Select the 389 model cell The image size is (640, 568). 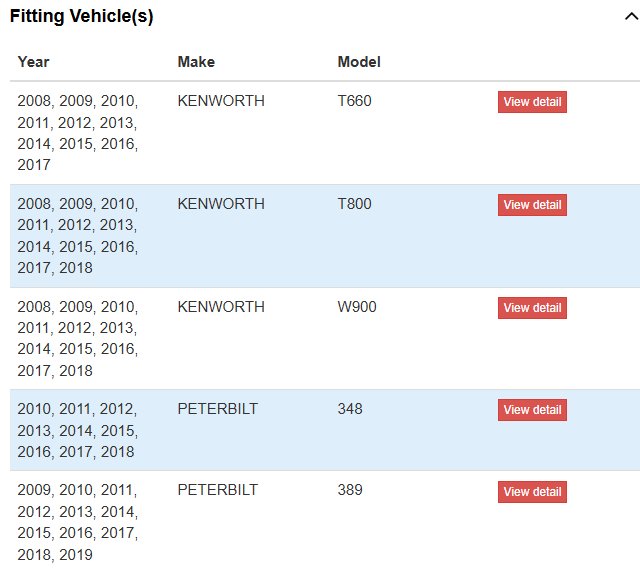point(350,491)
